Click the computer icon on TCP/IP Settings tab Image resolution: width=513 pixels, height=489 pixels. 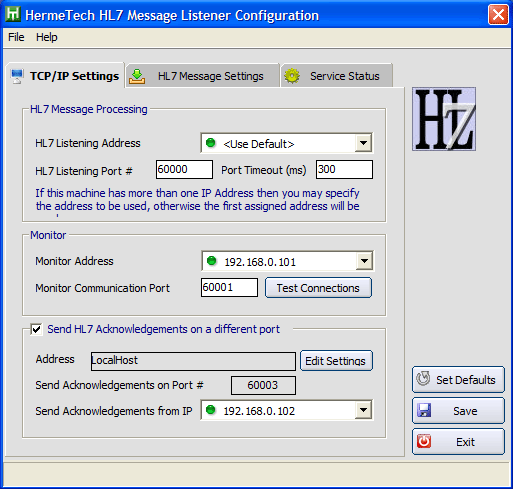tap(17, 76)
